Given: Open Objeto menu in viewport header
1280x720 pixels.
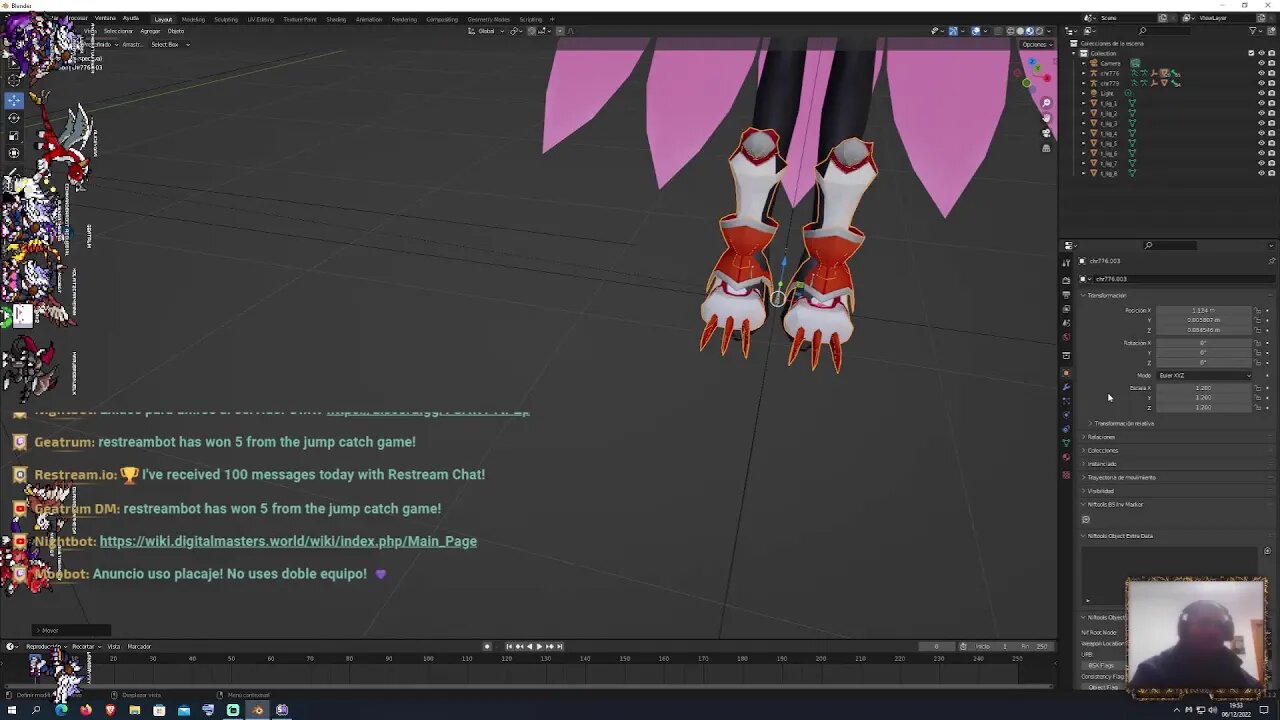Looking at the screenshot, I should 175,31.
